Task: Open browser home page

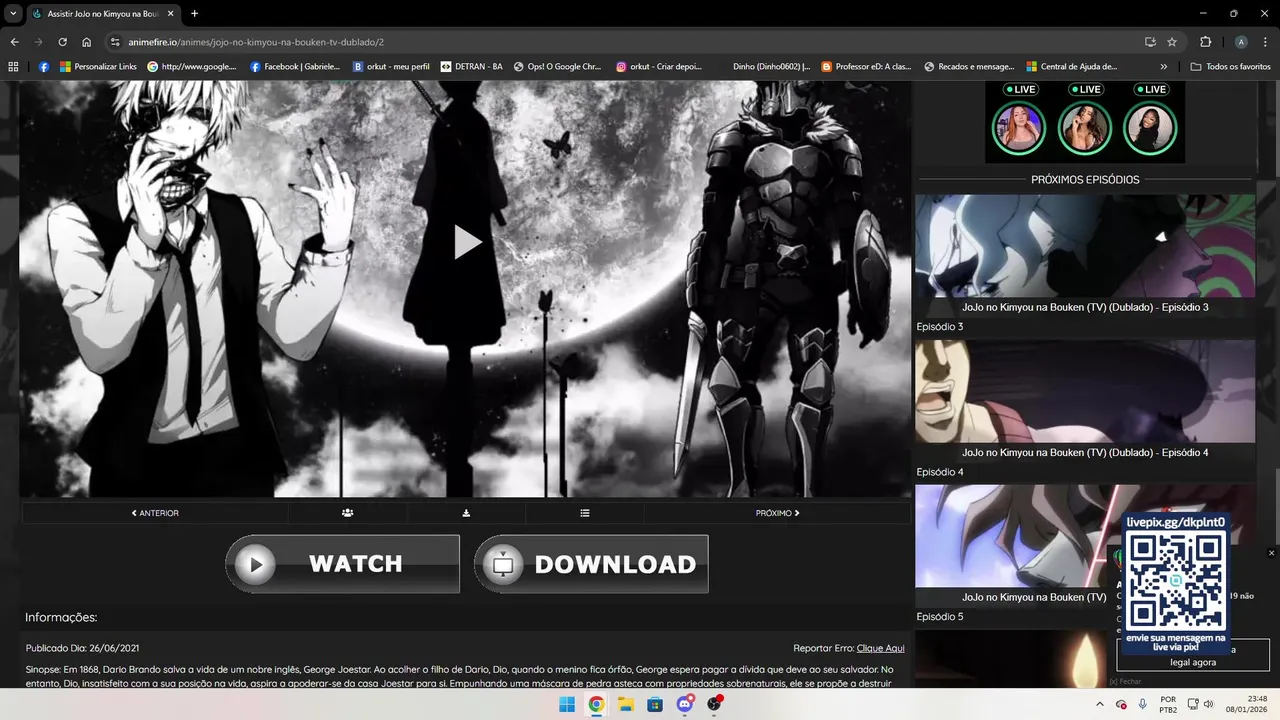Action: click(87, 42)
